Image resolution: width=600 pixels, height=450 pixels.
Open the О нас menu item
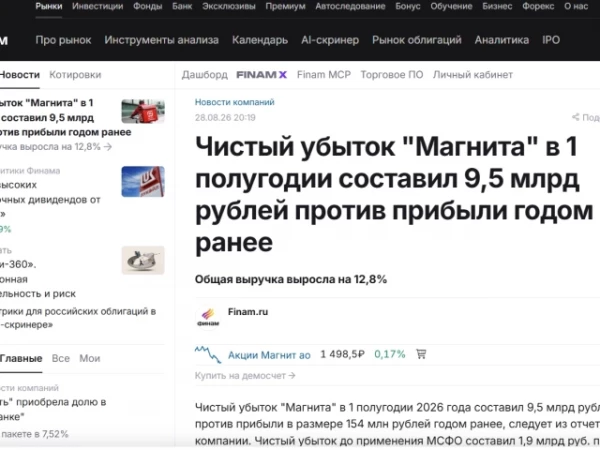(x=576, y=6)
